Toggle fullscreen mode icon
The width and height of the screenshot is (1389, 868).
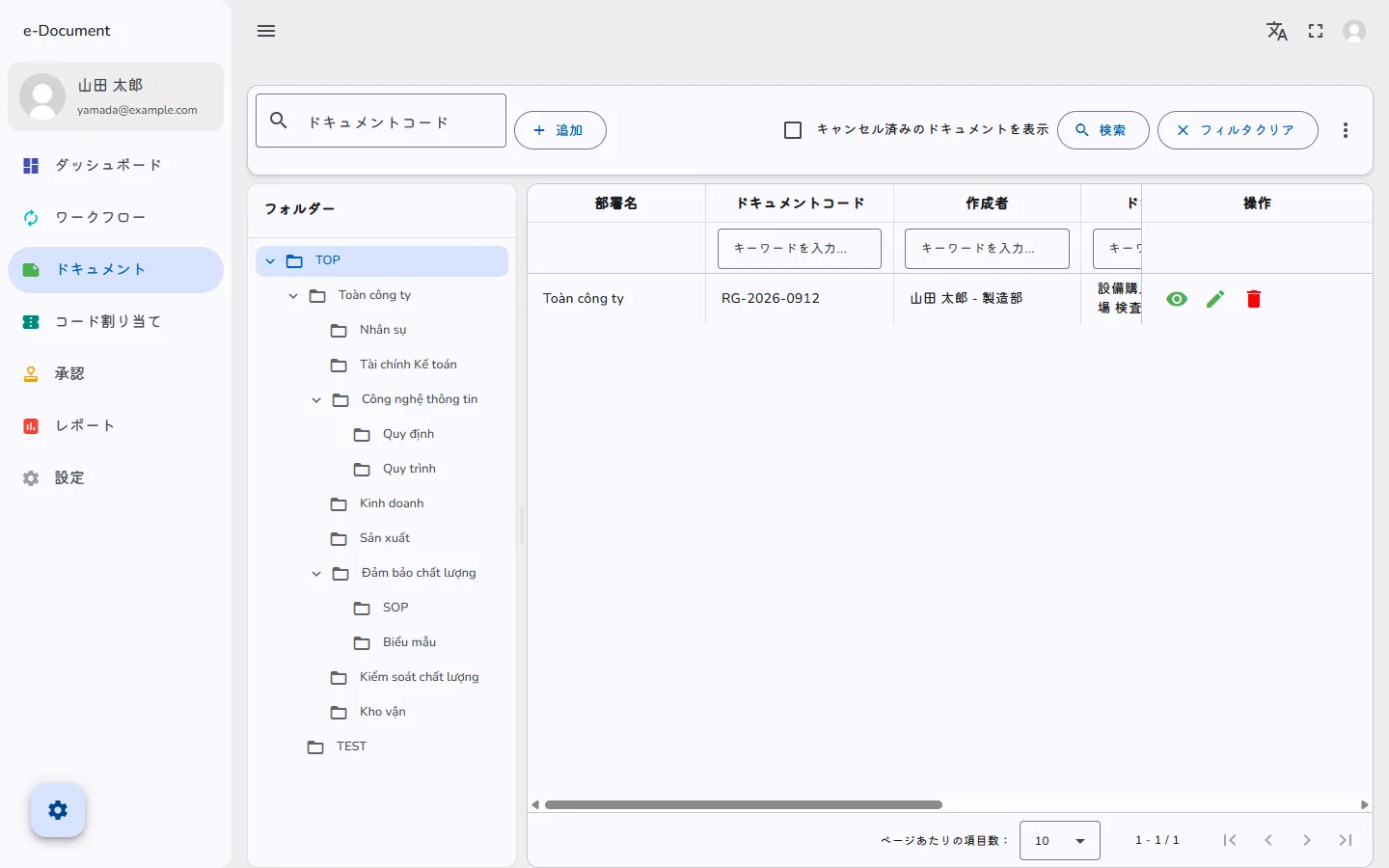pyautogui.click(x=1316, y=31)
